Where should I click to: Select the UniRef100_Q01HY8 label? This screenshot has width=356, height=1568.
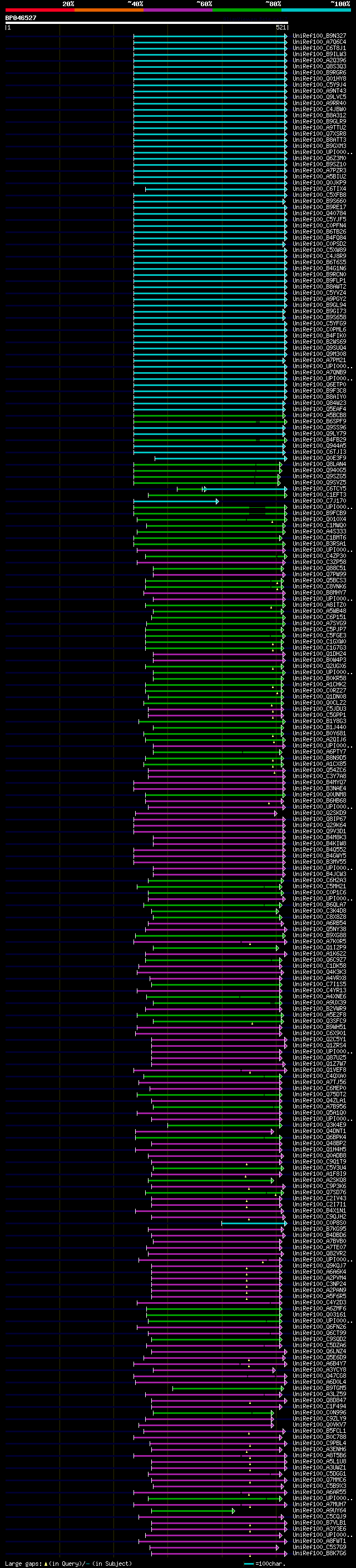[x=319, y=78]
